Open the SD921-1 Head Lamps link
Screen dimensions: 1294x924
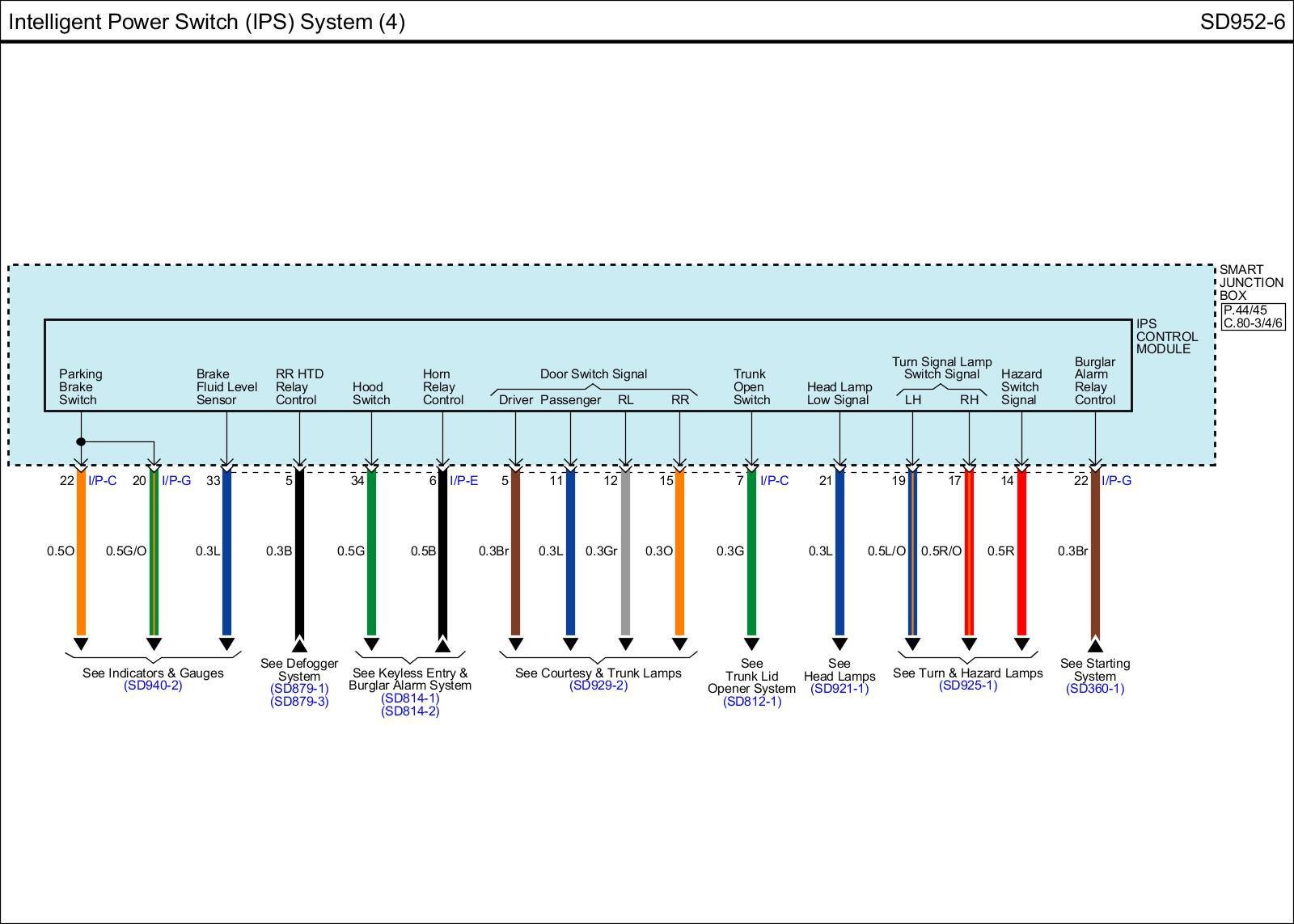point(839,689)
